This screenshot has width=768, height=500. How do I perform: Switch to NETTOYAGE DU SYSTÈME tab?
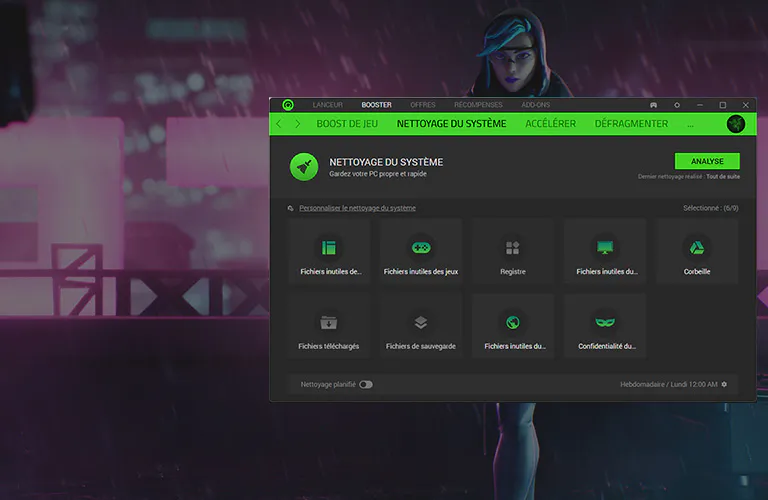coord(451,124)
